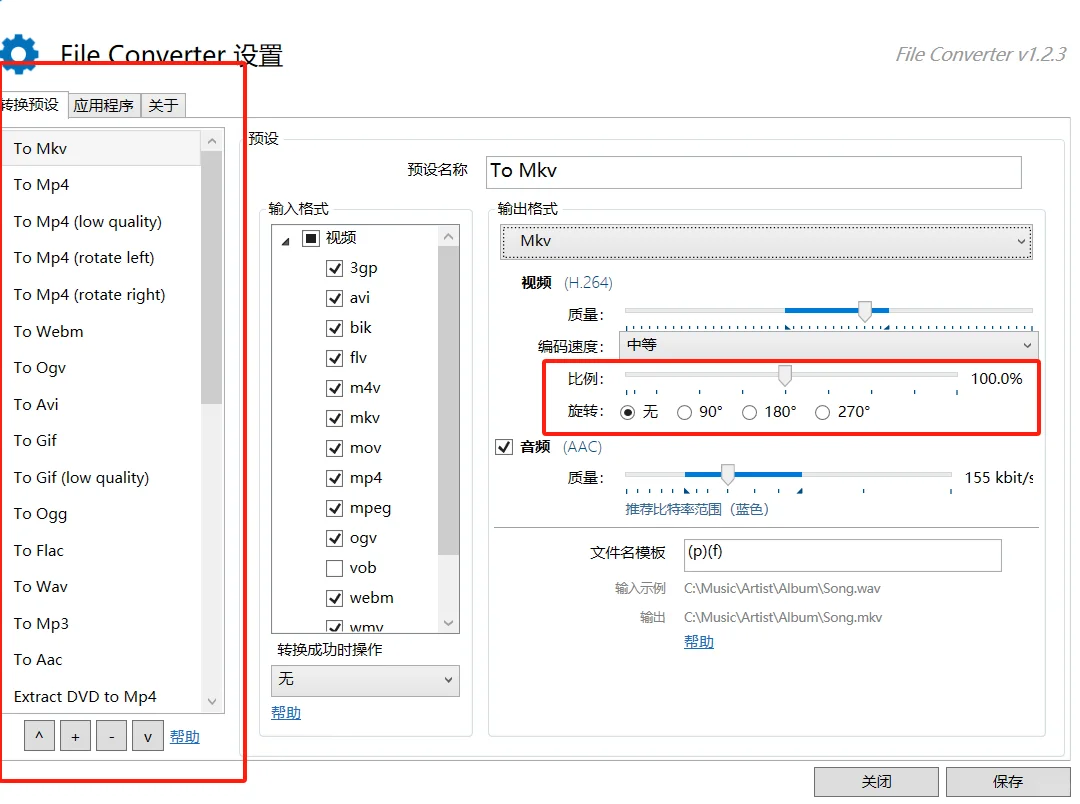The height and width of the screenshot is (804, 1080).
Task: Delete selected preset with the - button
Action: pos(111,735)
